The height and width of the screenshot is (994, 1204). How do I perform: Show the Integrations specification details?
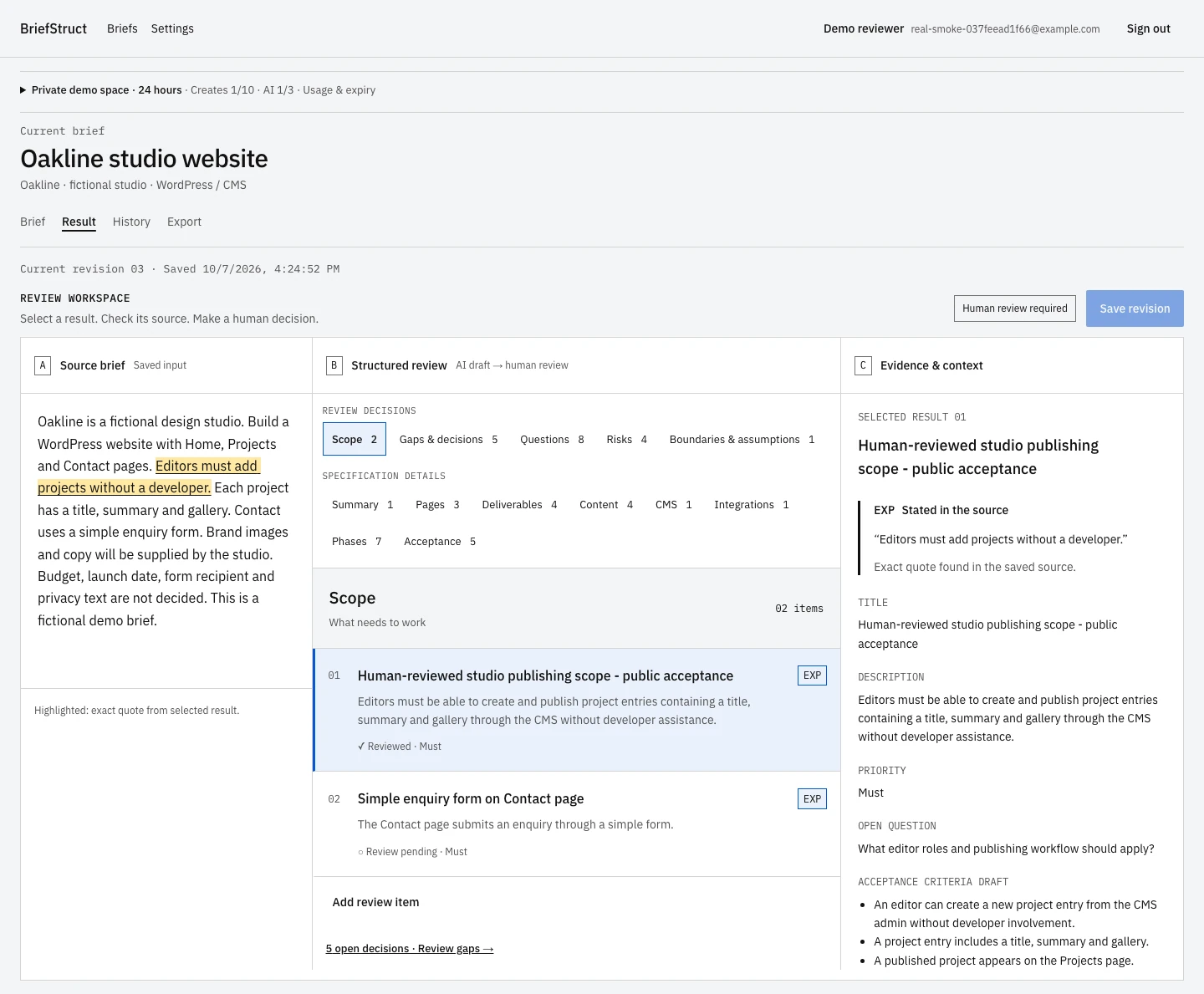(751, 505)
